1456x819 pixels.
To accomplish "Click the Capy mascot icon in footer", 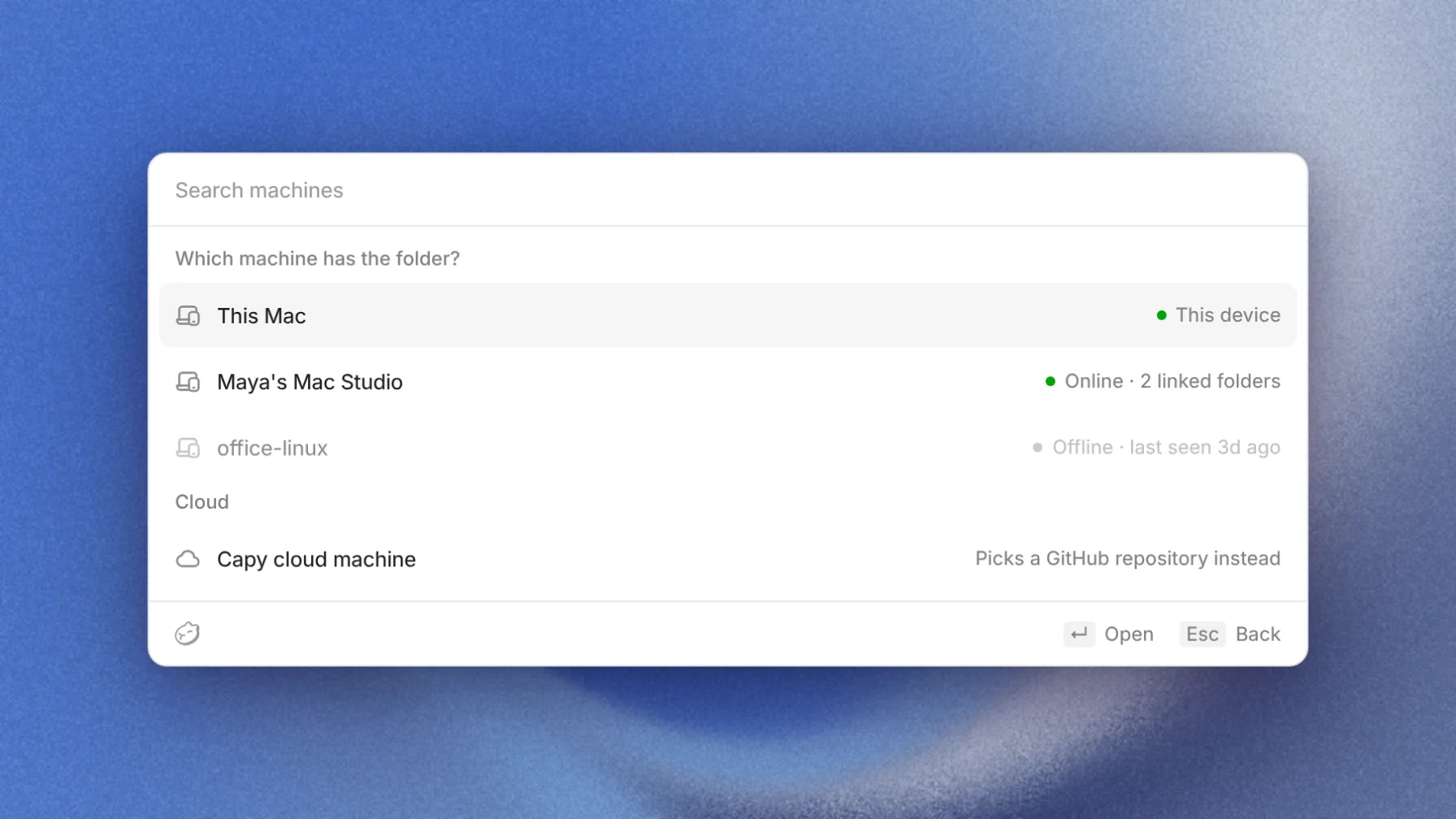I will pyautogui.click(x=187, y=634).
